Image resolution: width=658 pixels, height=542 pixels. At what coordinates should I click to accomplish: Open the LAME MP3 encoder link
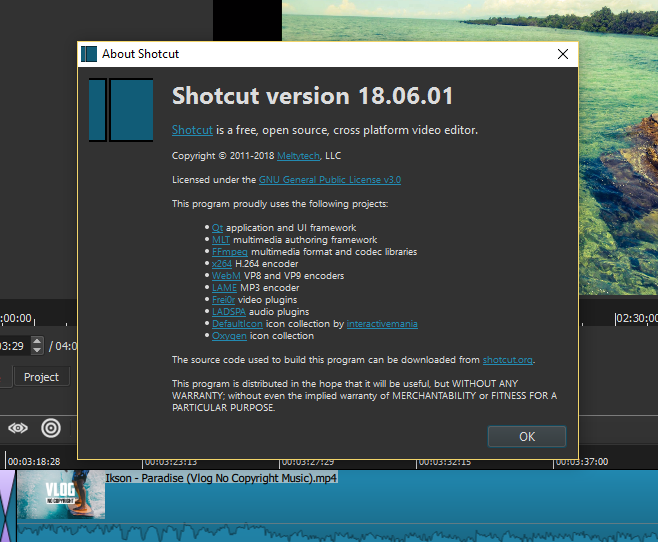coord(225,288)
